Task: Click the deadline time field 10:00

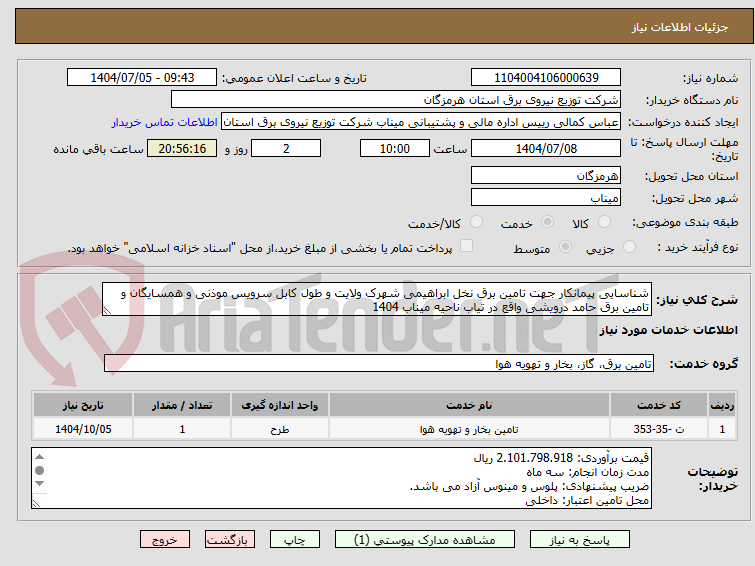Action: tap(395, 148)
